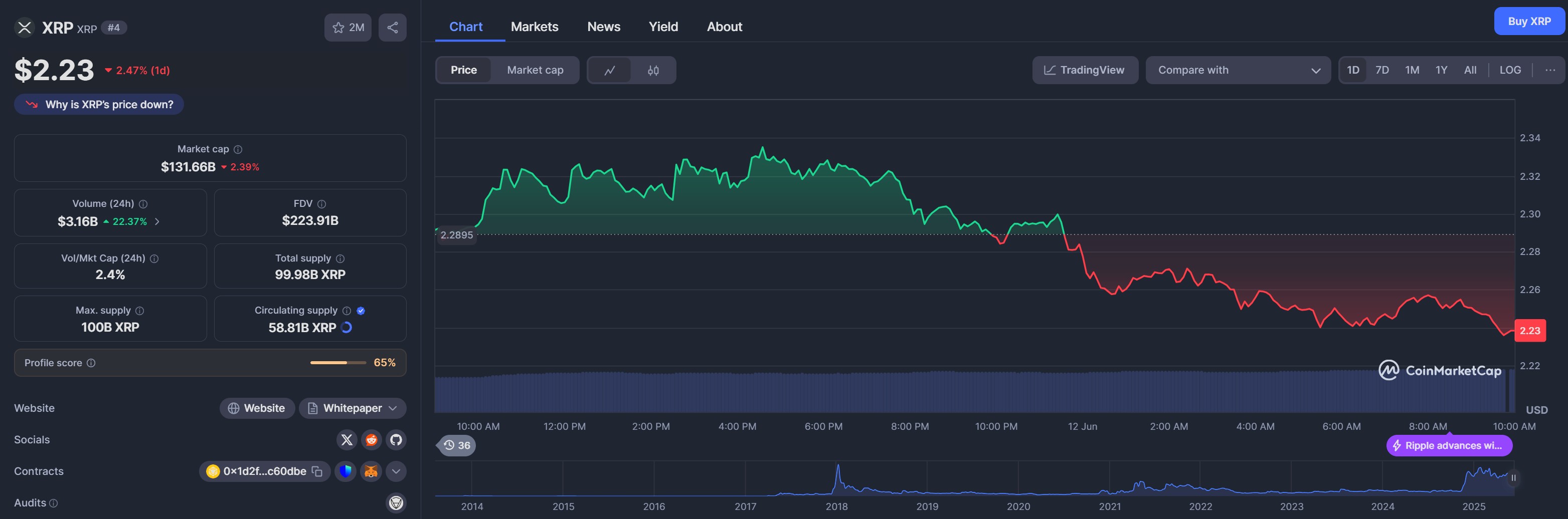
Task: Click the blue shield wallet icon
Action: tap(345, 471)
